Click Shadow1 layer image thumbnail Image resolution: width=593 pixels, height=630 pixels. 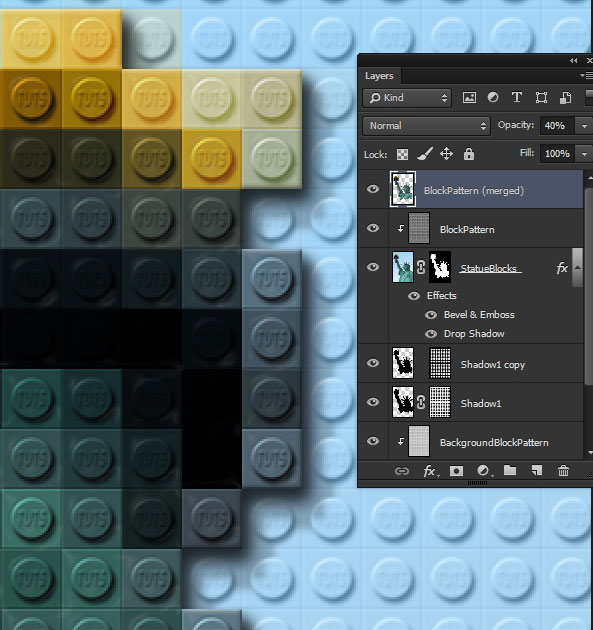coord(403,402)
